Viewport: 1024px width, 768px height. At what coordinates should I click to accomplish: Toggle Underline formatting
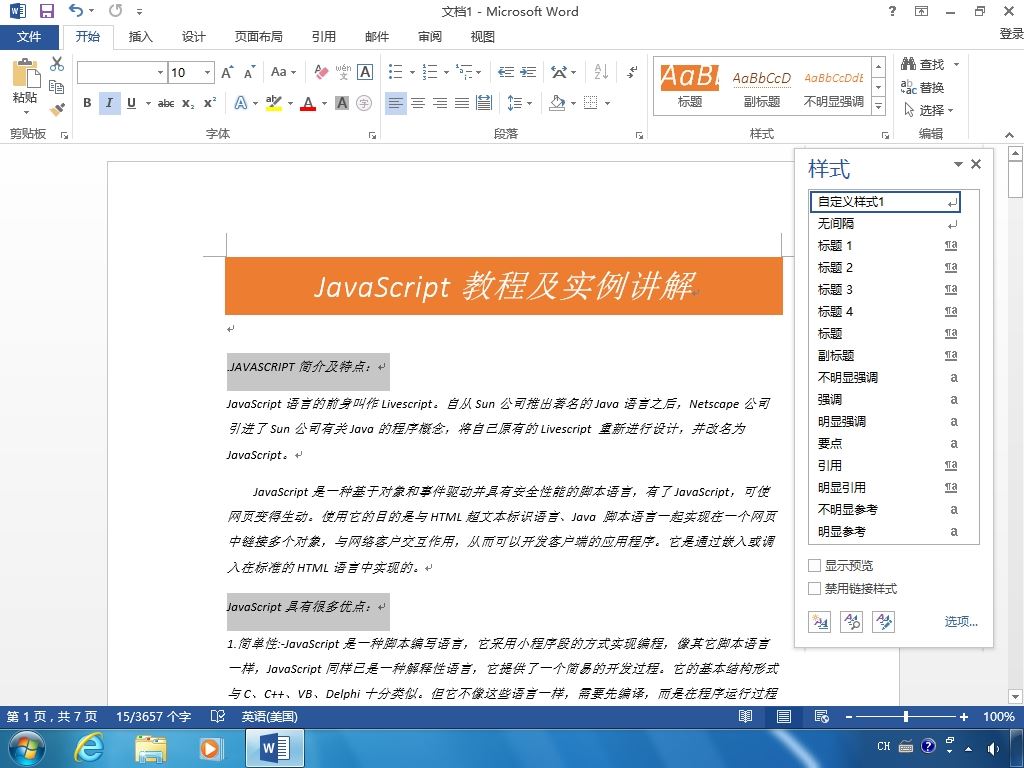tap(131, 103)
